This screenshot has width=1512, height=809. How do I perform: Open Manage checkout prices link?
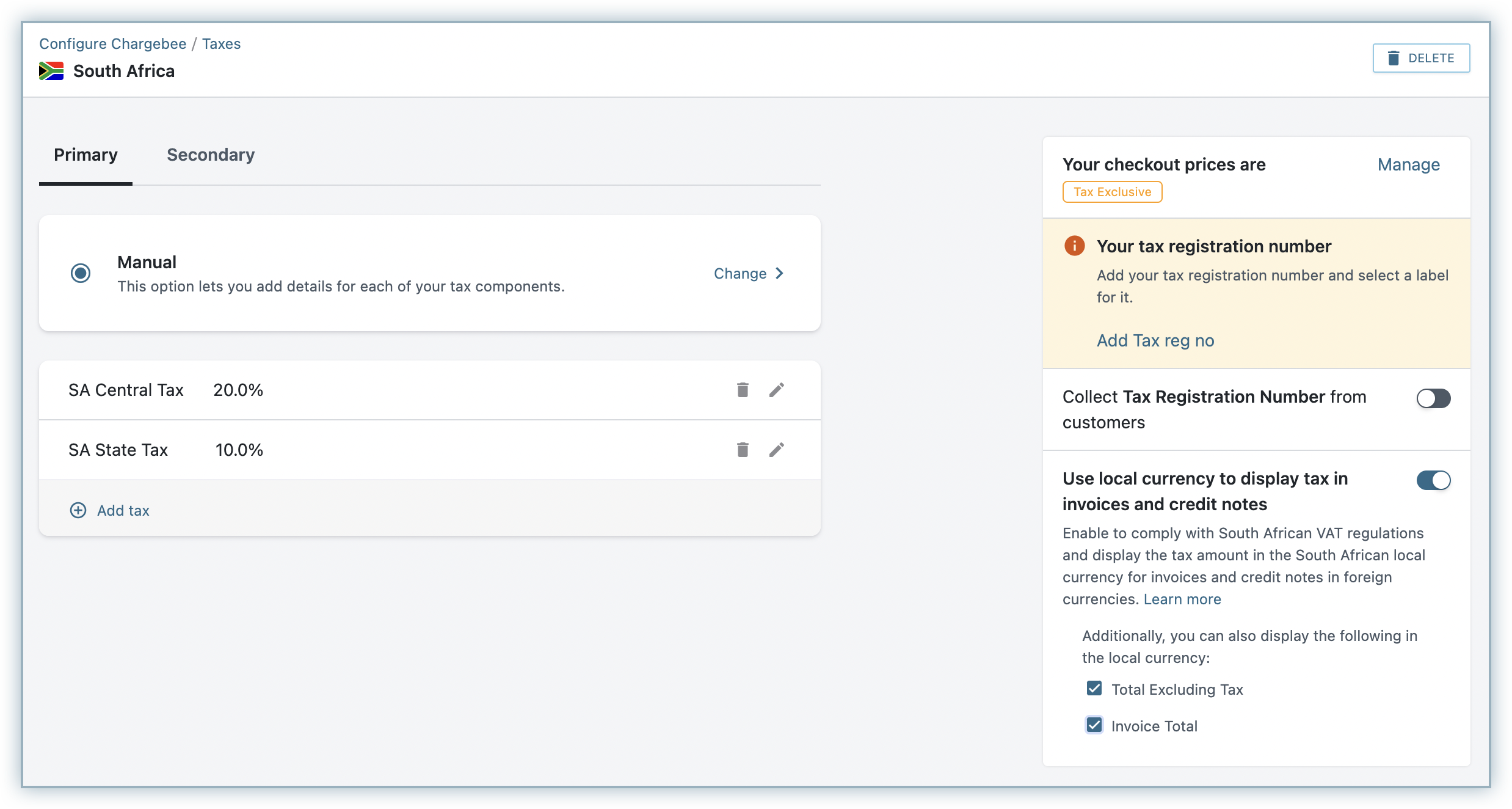click(1408, 164)
